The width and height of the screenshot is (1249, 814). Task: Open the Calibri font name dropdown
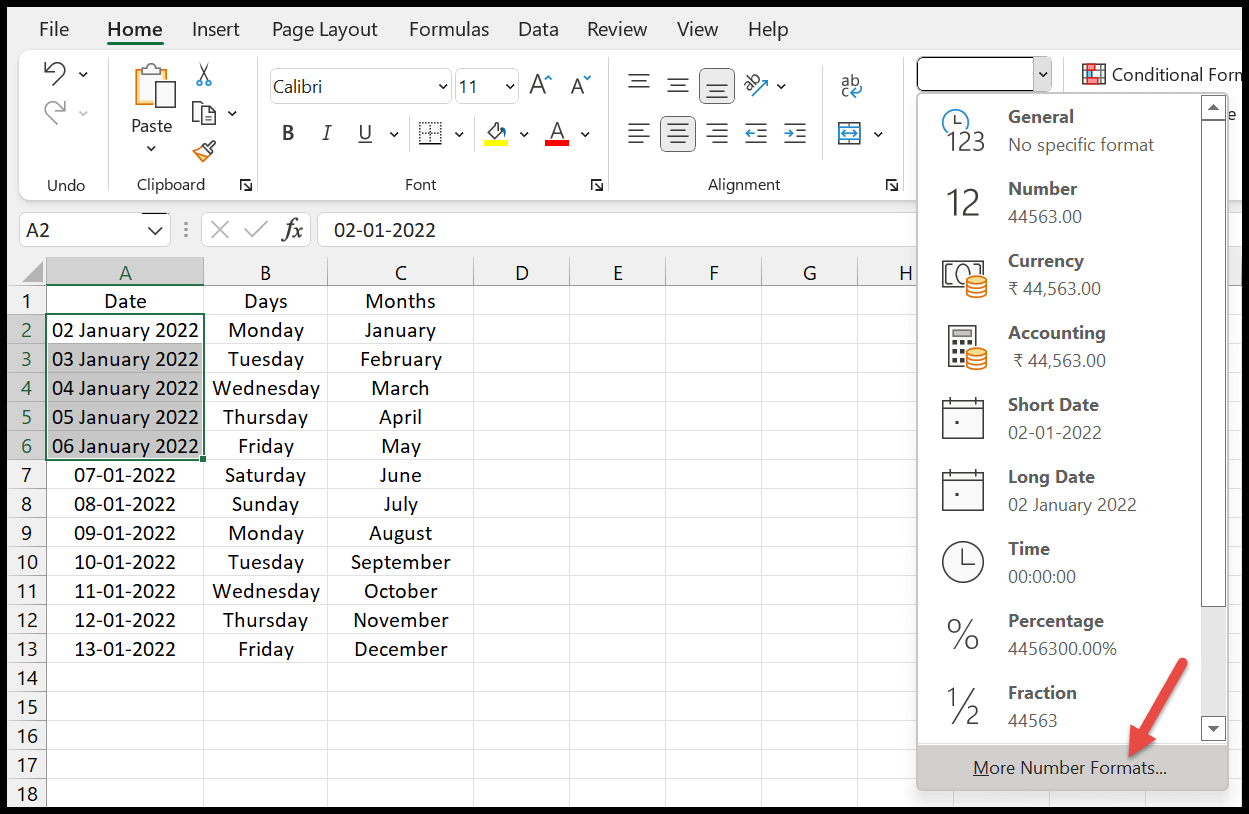click(443, 87)
